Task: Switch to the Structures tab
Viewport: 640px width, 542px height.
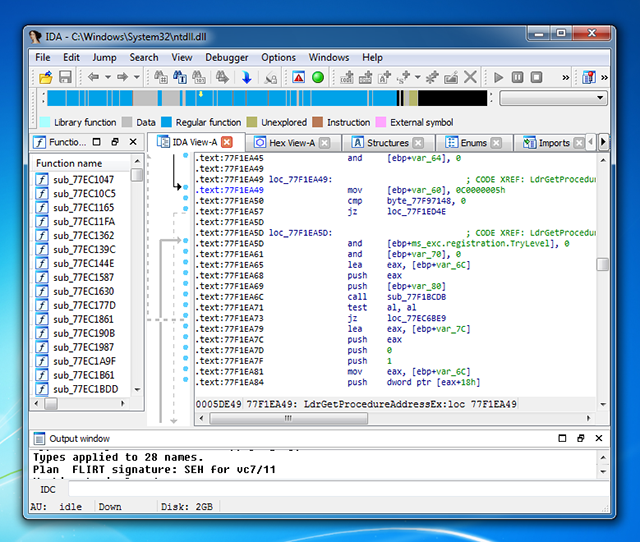Action: coord(387,143)
